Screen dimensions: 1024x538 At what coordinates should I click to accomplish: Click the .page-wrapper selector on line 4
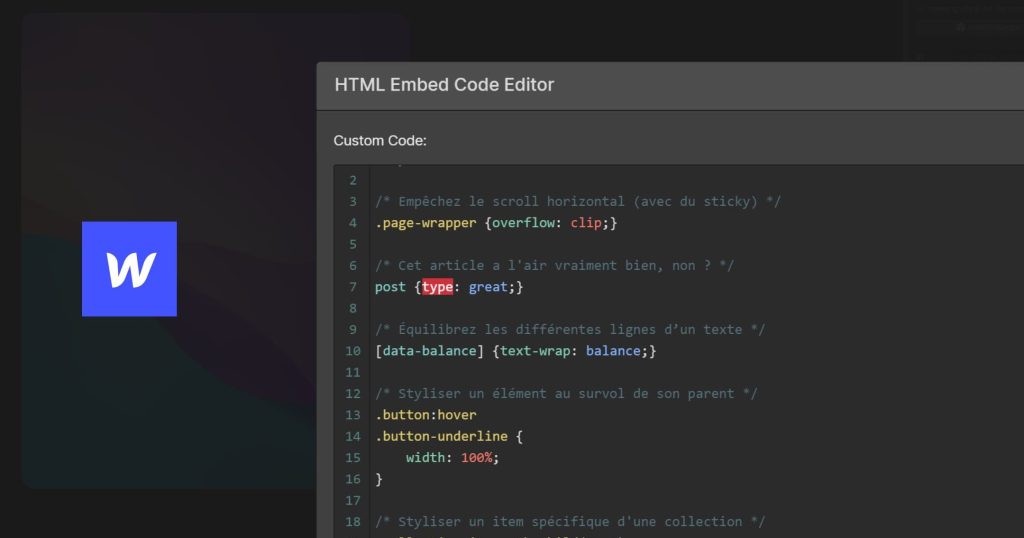pos(426,223)
